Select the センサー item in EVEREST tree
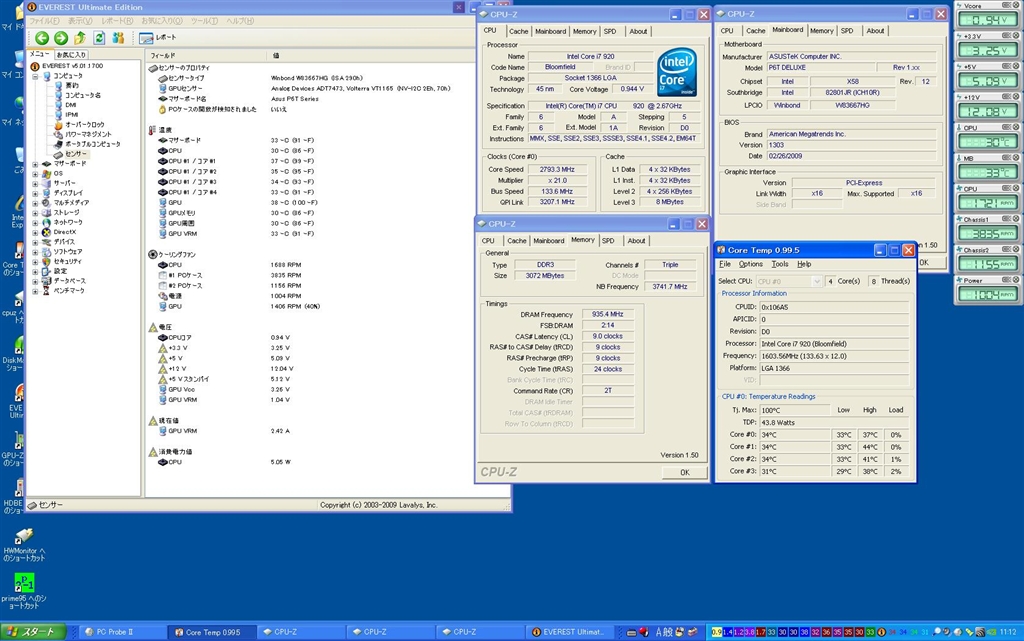 (x=71, y=154)
